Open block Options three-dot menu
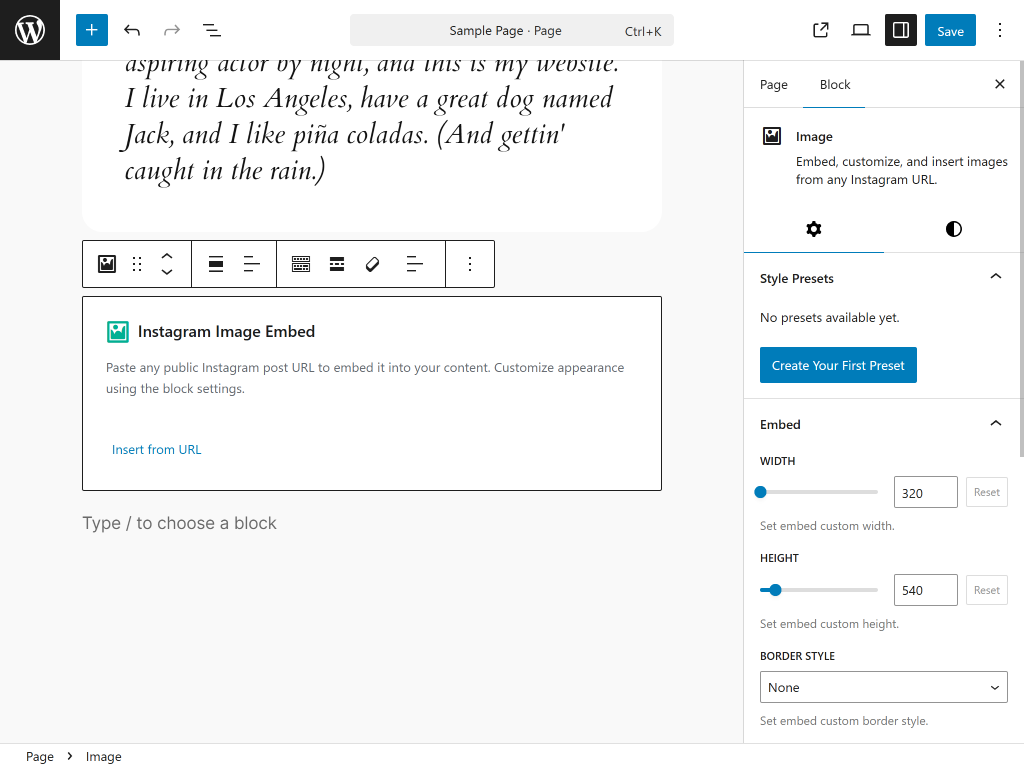 tap(470, 264)
